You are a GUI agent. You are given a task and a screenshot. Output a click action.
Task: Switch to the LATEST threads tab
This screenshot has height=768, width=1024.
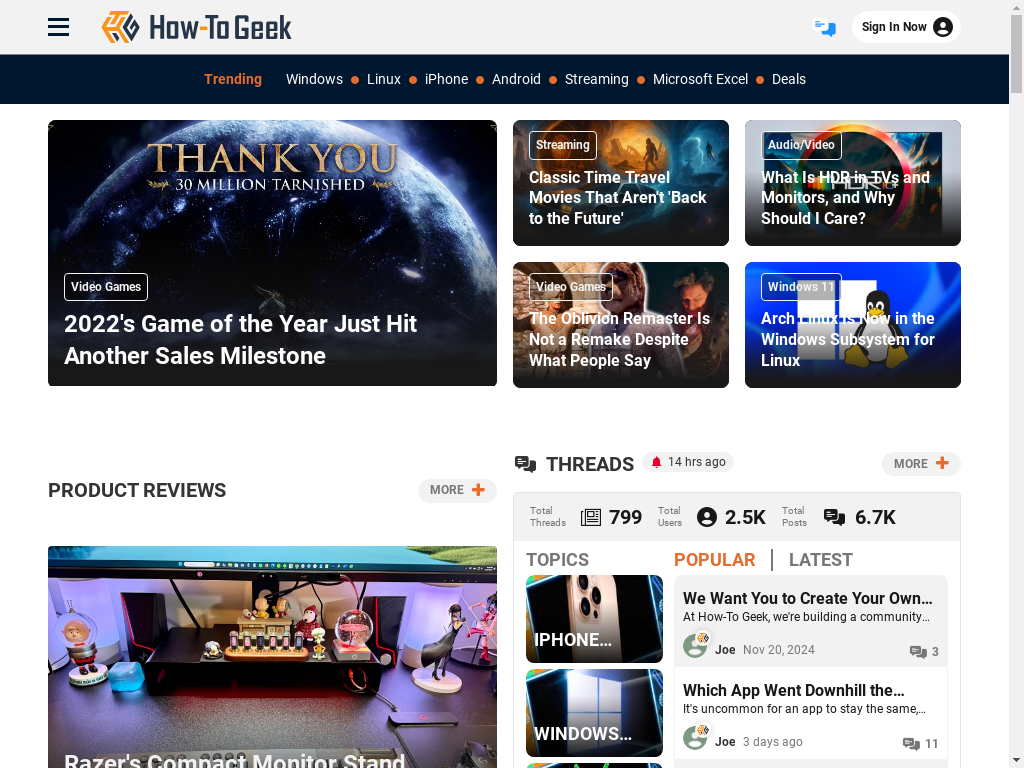click(820, 560)
